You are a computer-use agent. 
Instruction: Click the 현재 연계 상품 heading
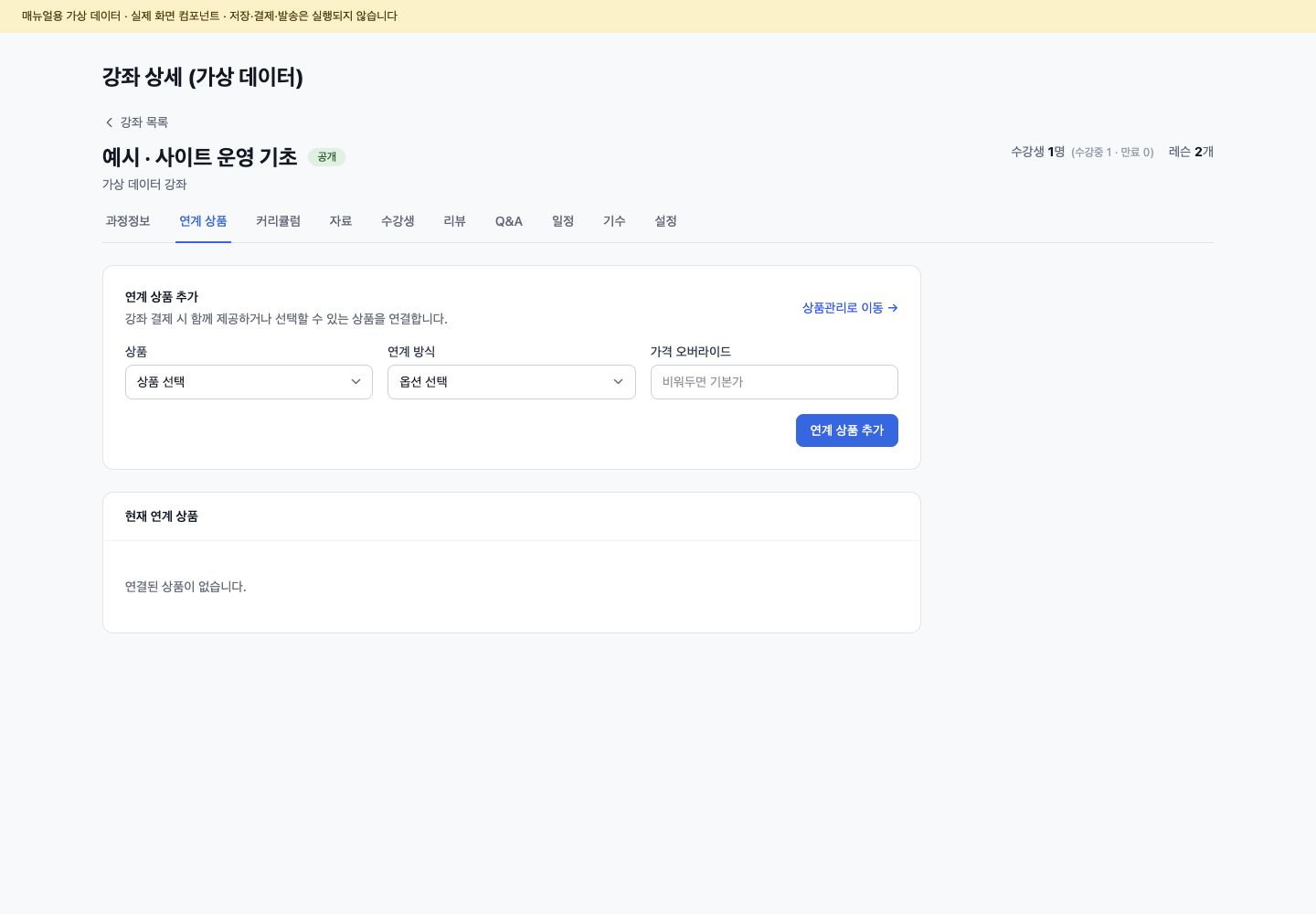(162, 516)
